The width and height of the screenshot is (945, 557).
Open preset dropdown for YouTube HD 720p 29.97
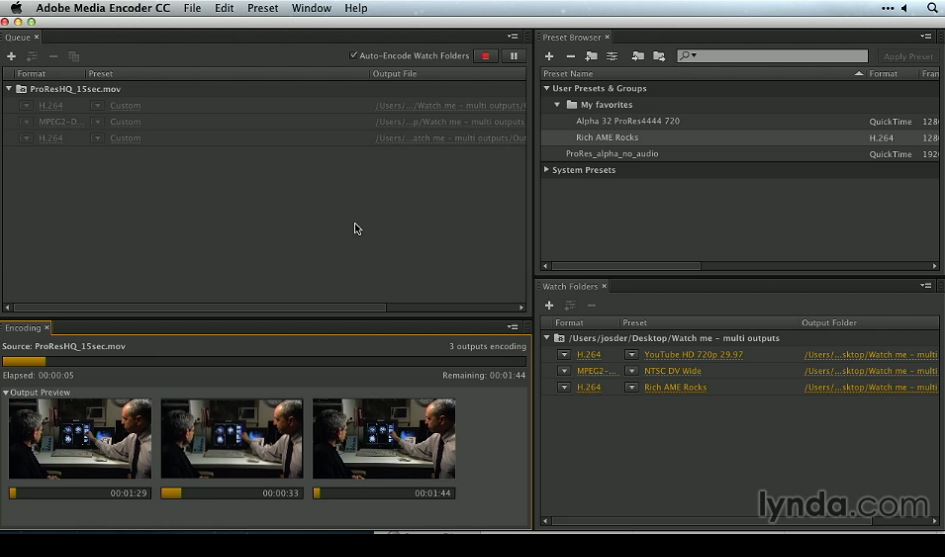click(x=631, y=354)
